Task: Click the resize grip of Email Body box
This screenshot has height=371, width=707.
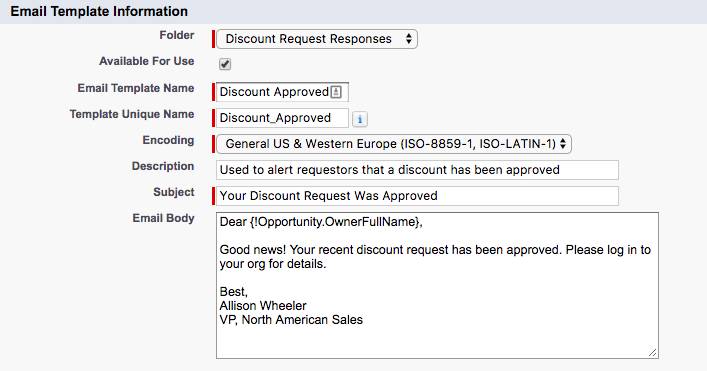Action: point(652,353)
